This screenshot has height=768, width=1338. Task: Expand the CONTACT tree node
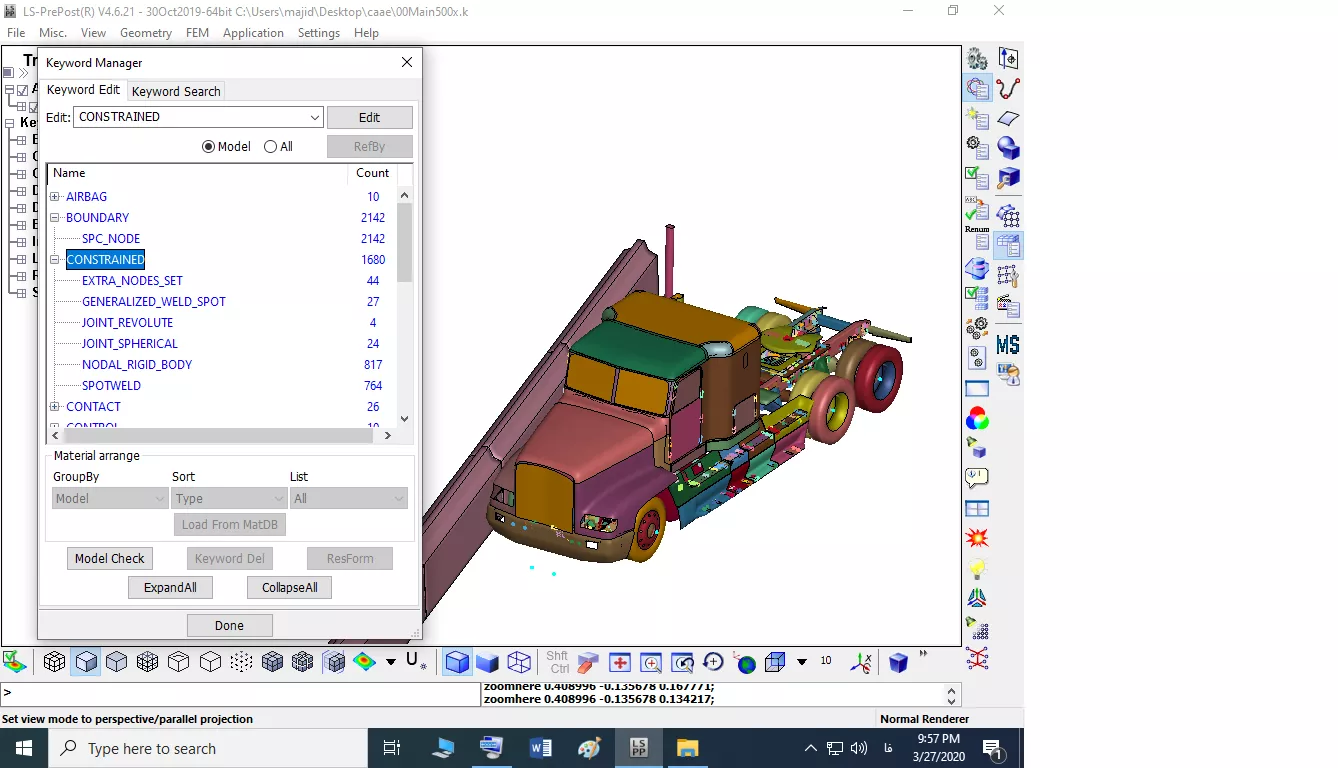(x=55, y=407)
